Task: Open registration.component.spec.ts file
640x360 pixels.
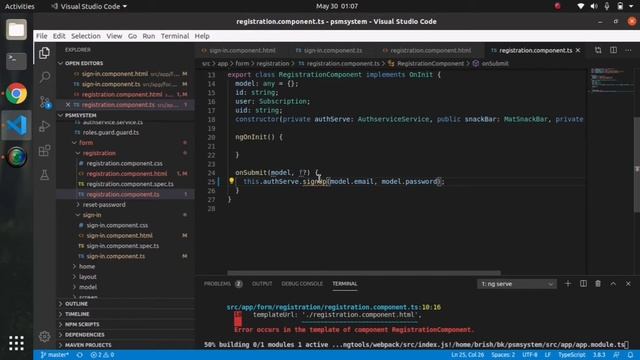Action: point(130,184)
